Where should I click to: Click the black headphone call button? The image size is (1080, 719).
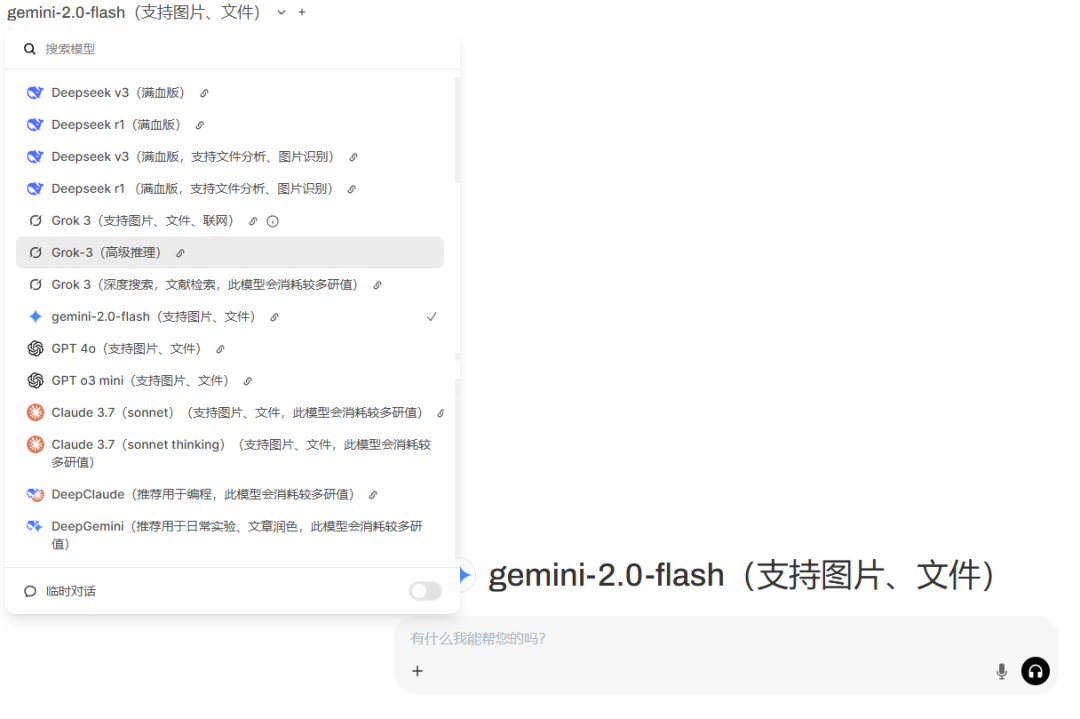coord(1035,671)
